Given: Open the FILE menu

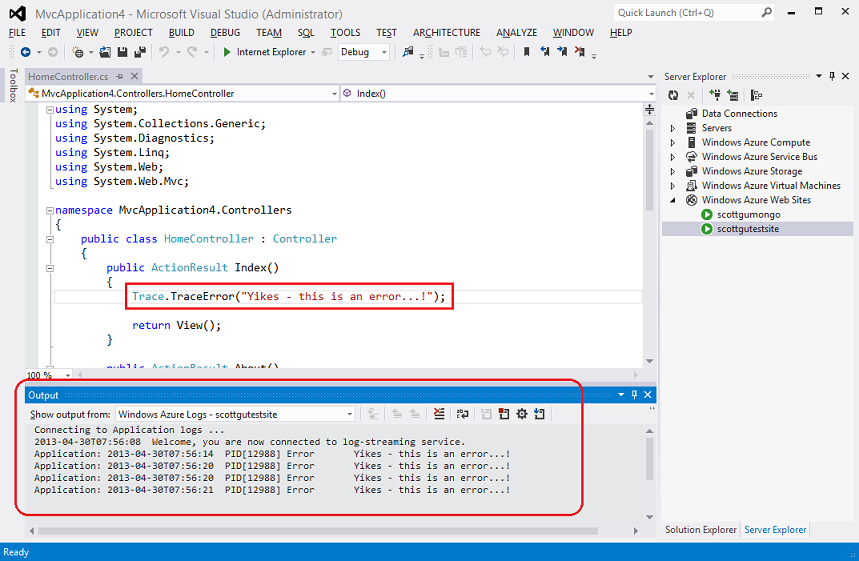Looking at the screenshot, I should (x=17, y=33).
